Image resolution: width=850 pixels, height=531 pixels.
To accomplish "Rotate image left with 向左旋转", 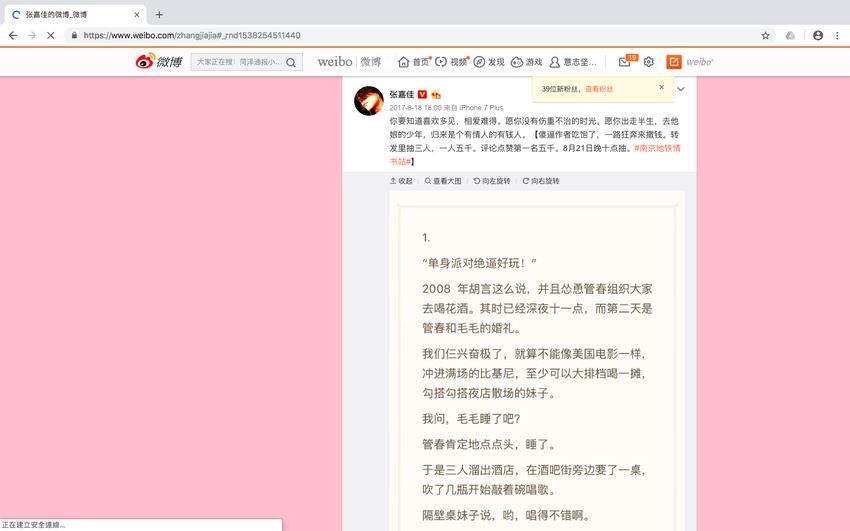I will 491,181.
